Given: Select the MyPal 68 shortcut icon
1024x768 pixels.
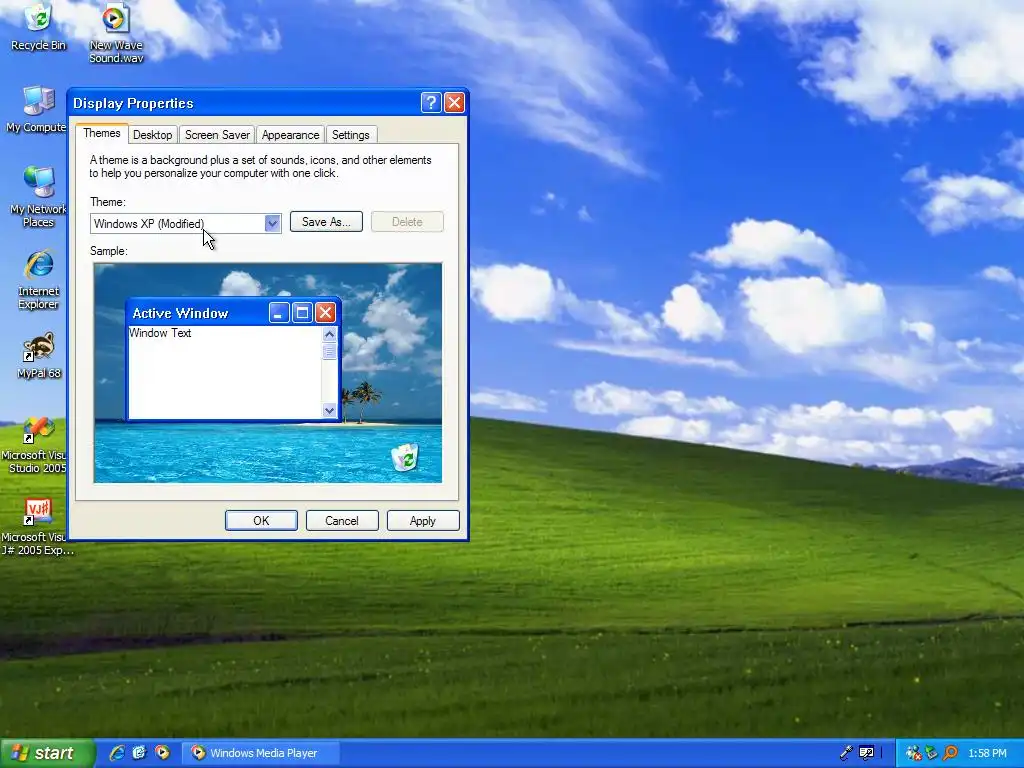Looking at the screenshot, I should pyautogui.click(x=39, y=356).
